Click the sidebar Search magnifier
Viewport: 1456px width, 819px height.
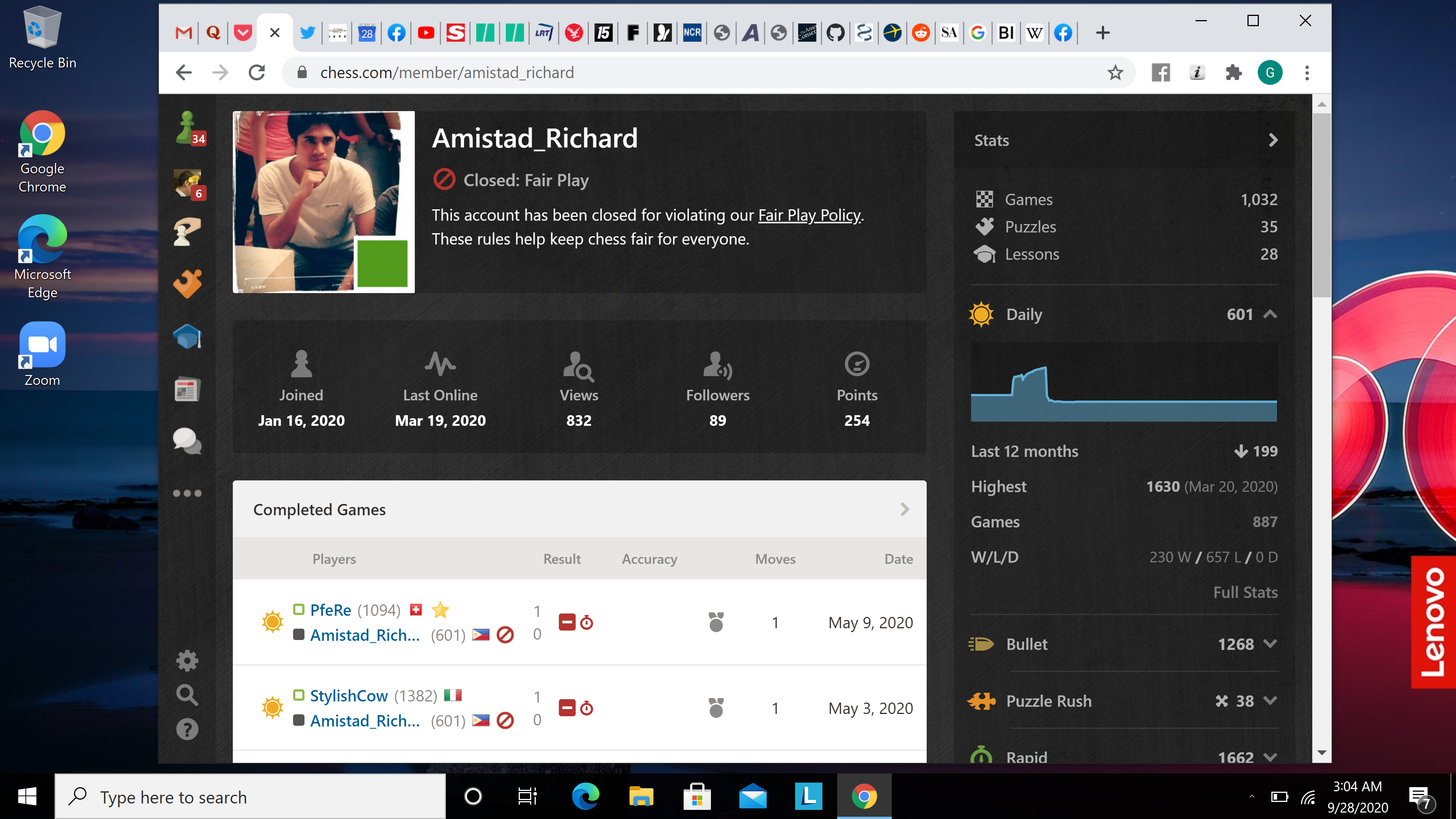[x=187, y=695]
